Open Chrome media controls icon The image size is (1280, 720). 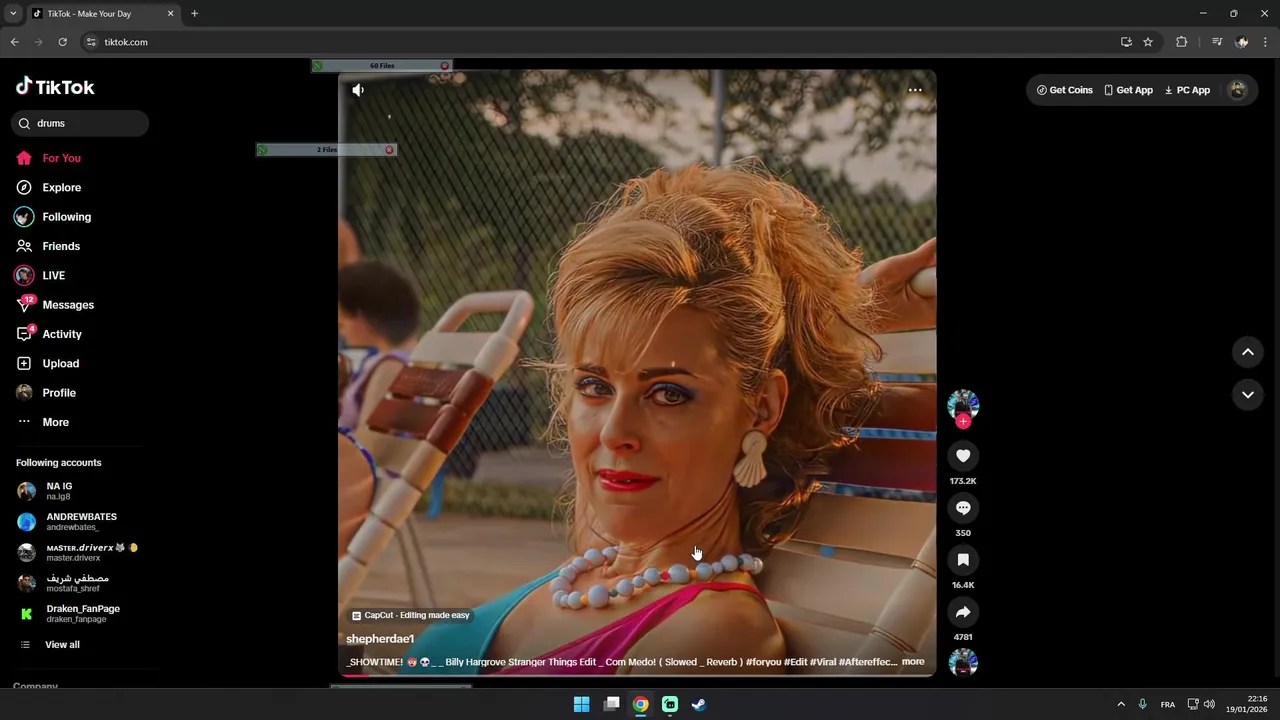pos(1217,42)
